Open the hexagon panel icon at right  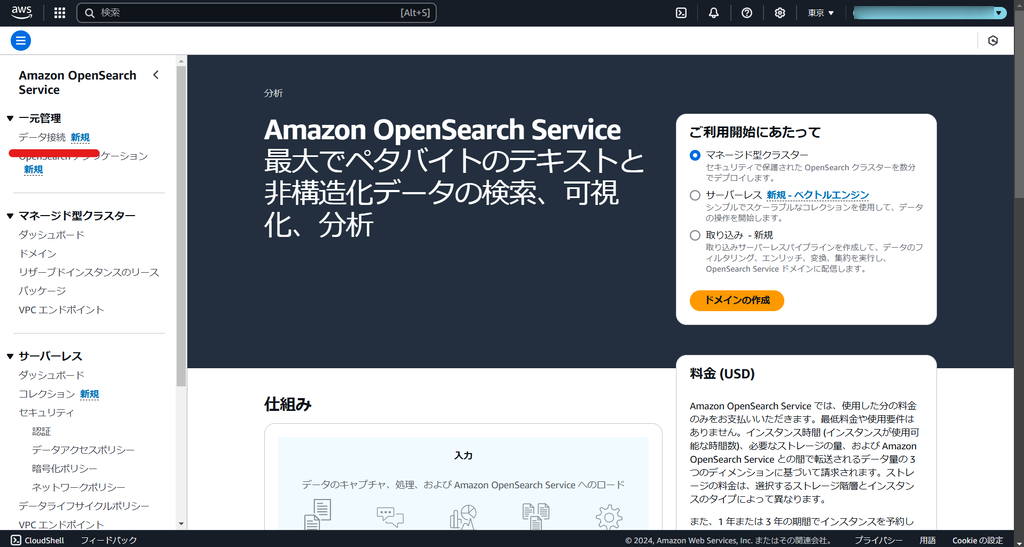click(993, 40)
